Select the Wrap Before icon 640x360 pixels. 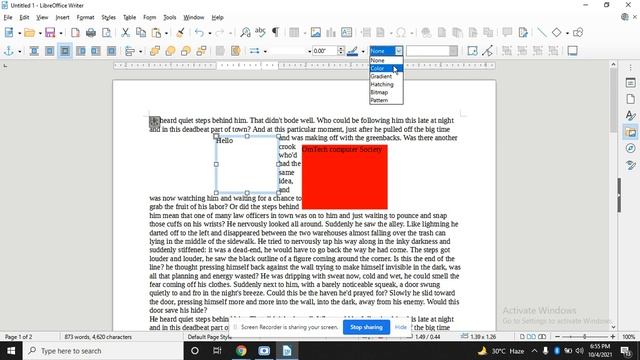(80, 51)
